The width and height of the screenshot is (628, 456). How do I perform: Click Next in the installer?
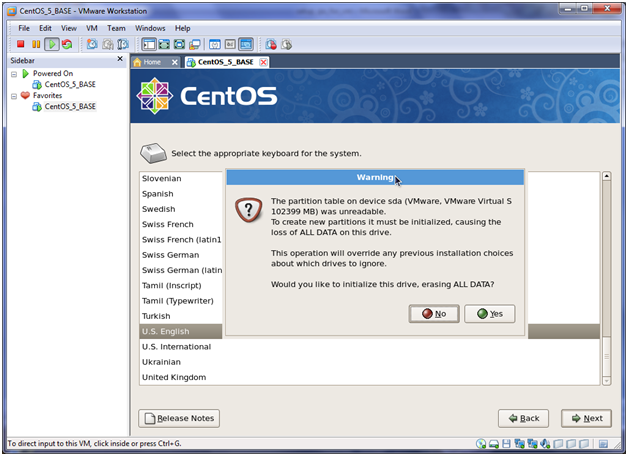[x=586, y=418]
